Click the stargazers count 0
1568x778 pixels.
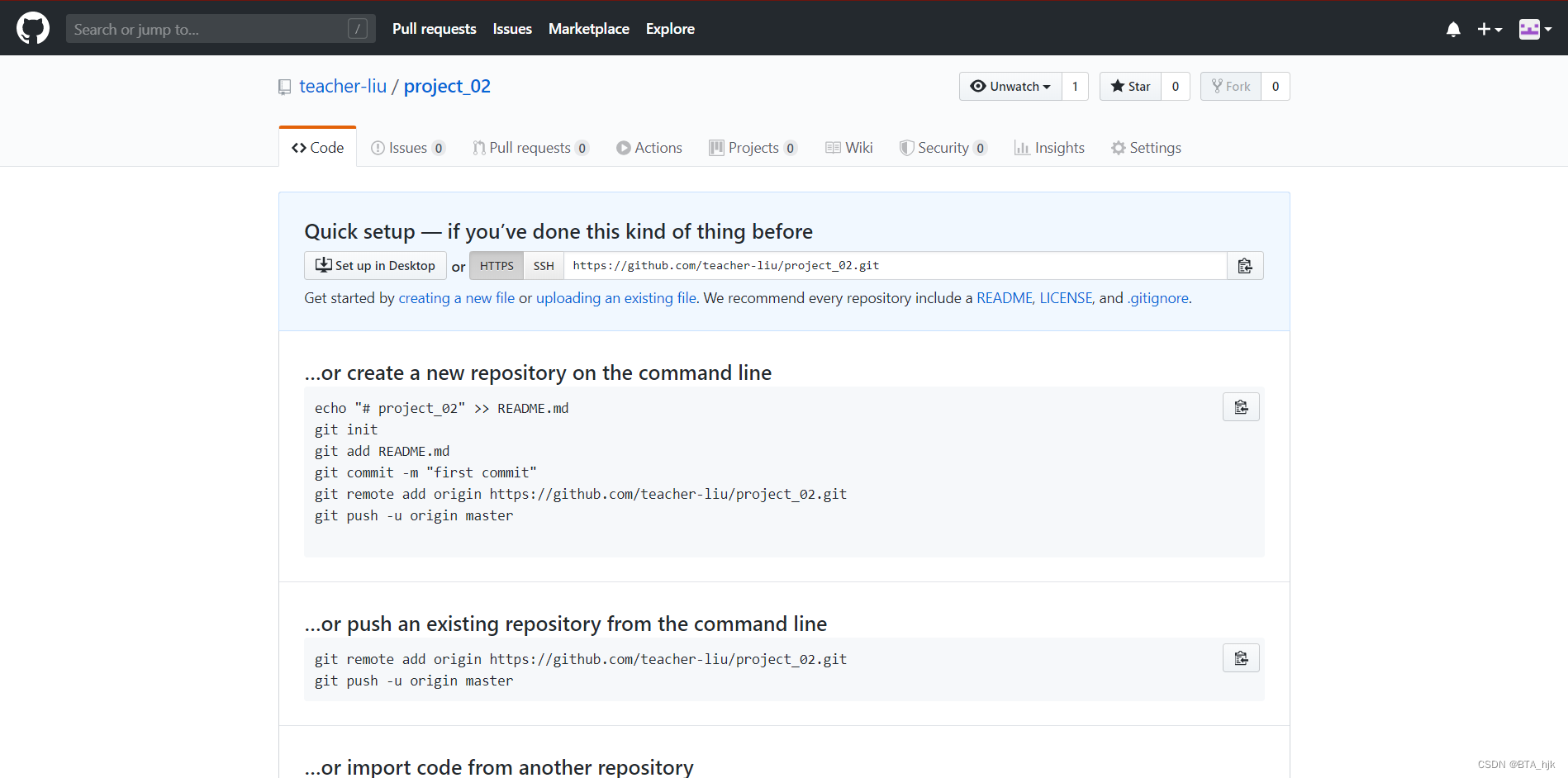click(1176, 87)
